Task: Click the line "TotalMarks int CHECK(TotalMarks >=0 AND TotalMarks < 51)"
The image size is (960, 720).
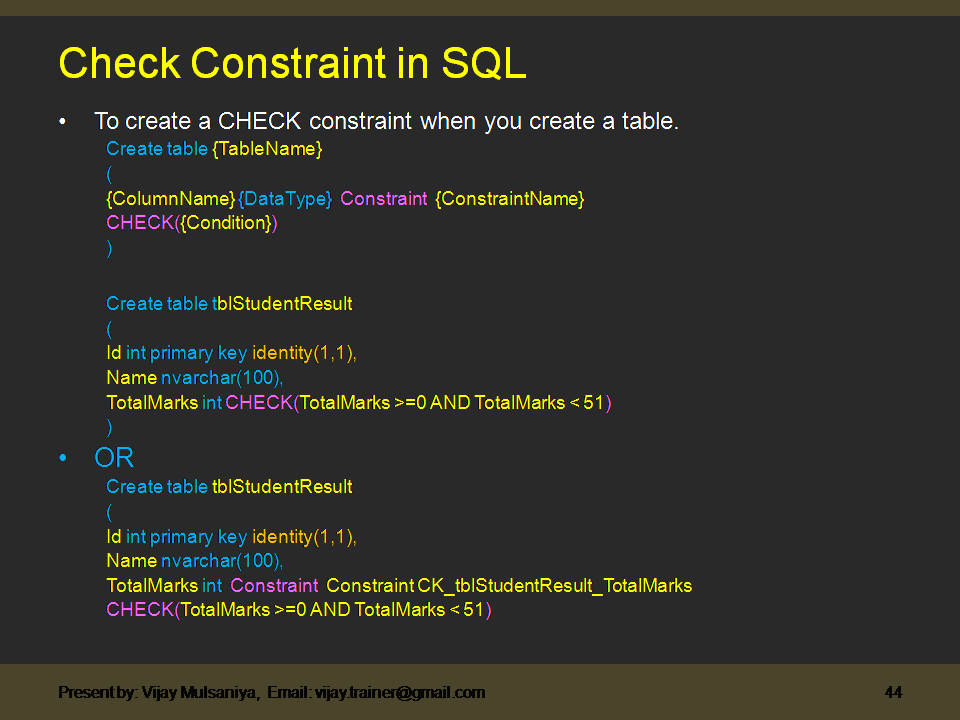Action: coord(359,403)
